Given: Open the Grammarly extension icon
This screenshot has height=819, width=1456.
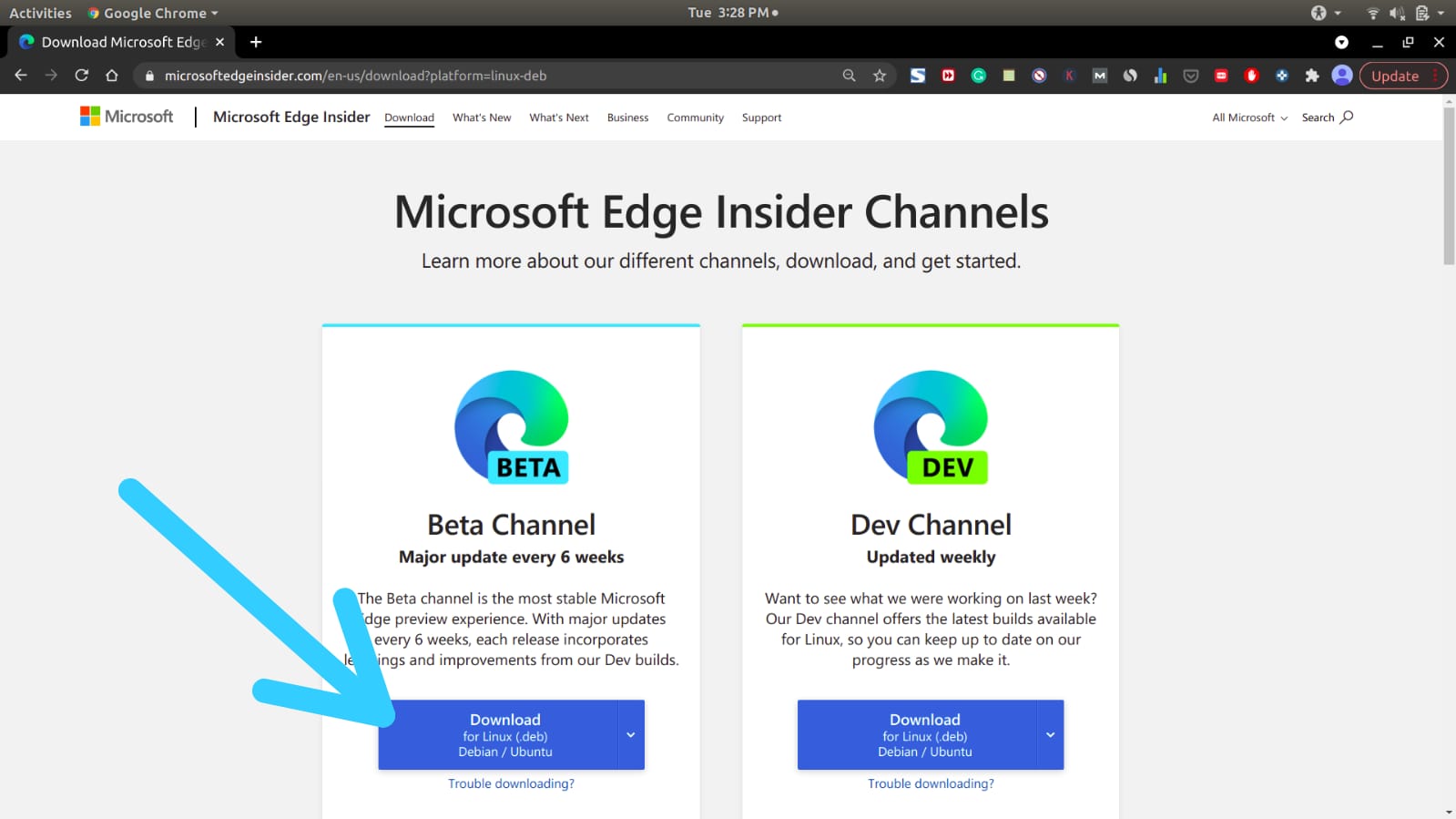Looking at the screenshot, I should tap(979, 76).
